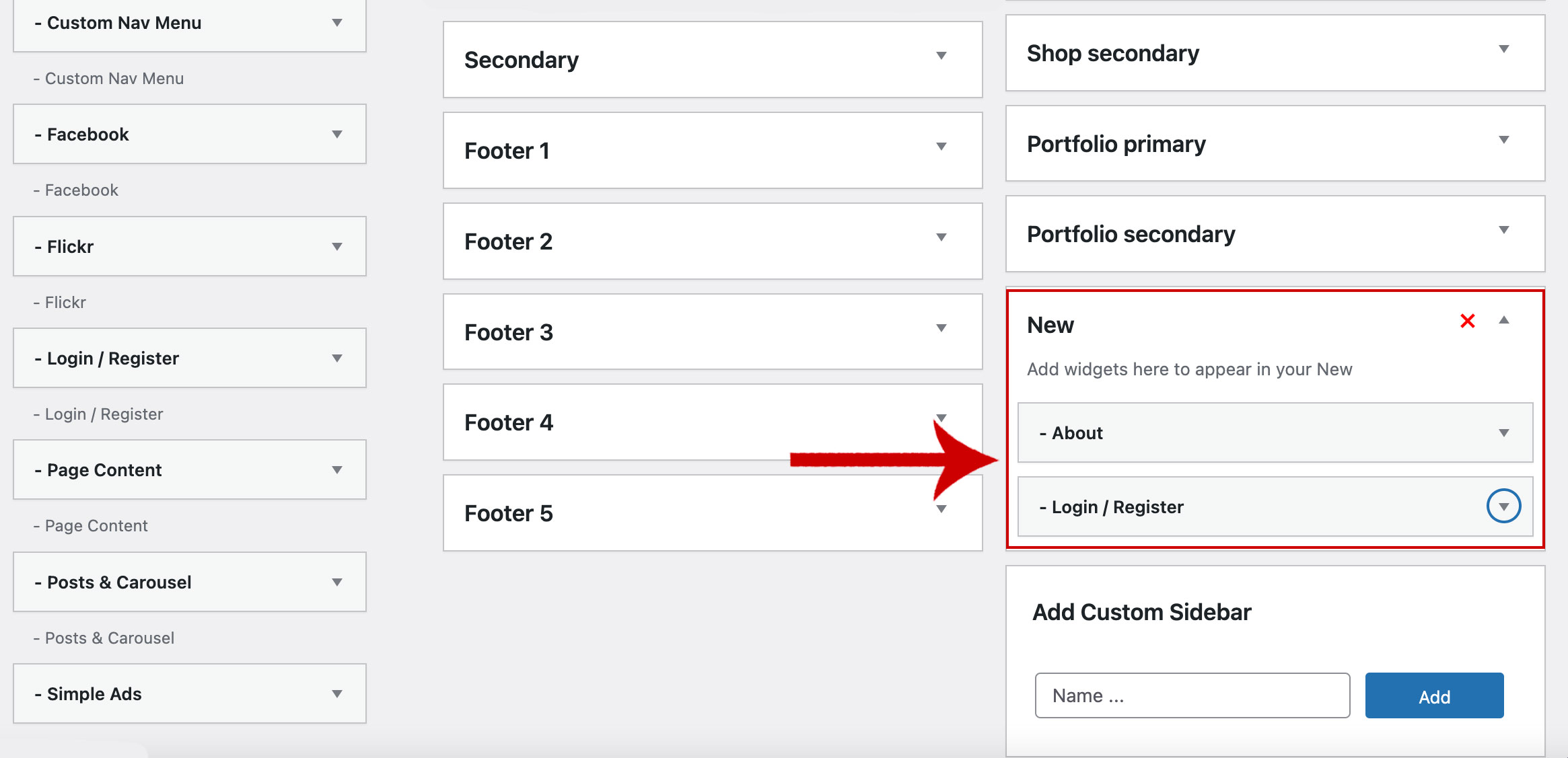The width and height of the screenshot is (1568, 758).
Task: Expand the Footer 1 widget area
Action: click(x=941, y=147)
